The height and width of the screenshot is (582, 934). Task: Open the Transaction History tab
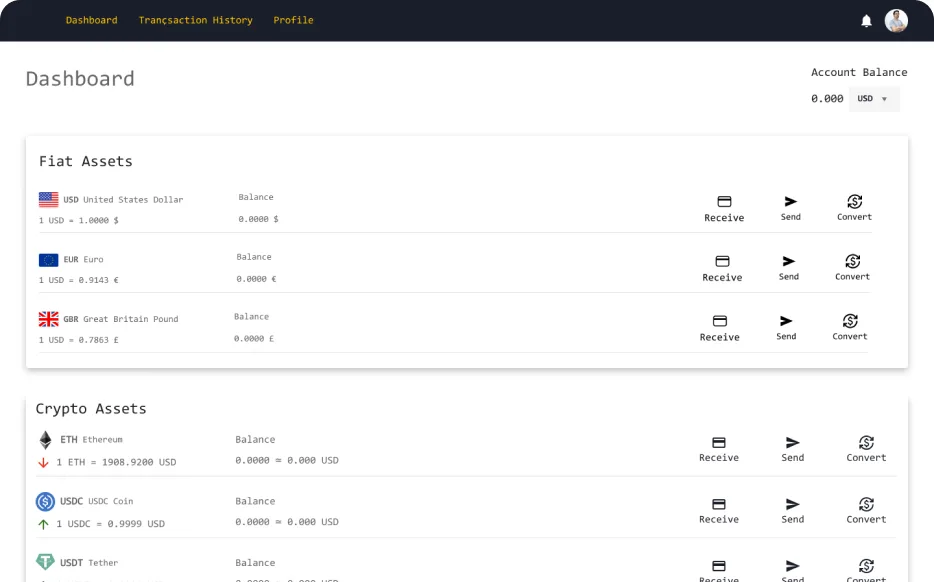pyautogui.click(x=195, y=20)
